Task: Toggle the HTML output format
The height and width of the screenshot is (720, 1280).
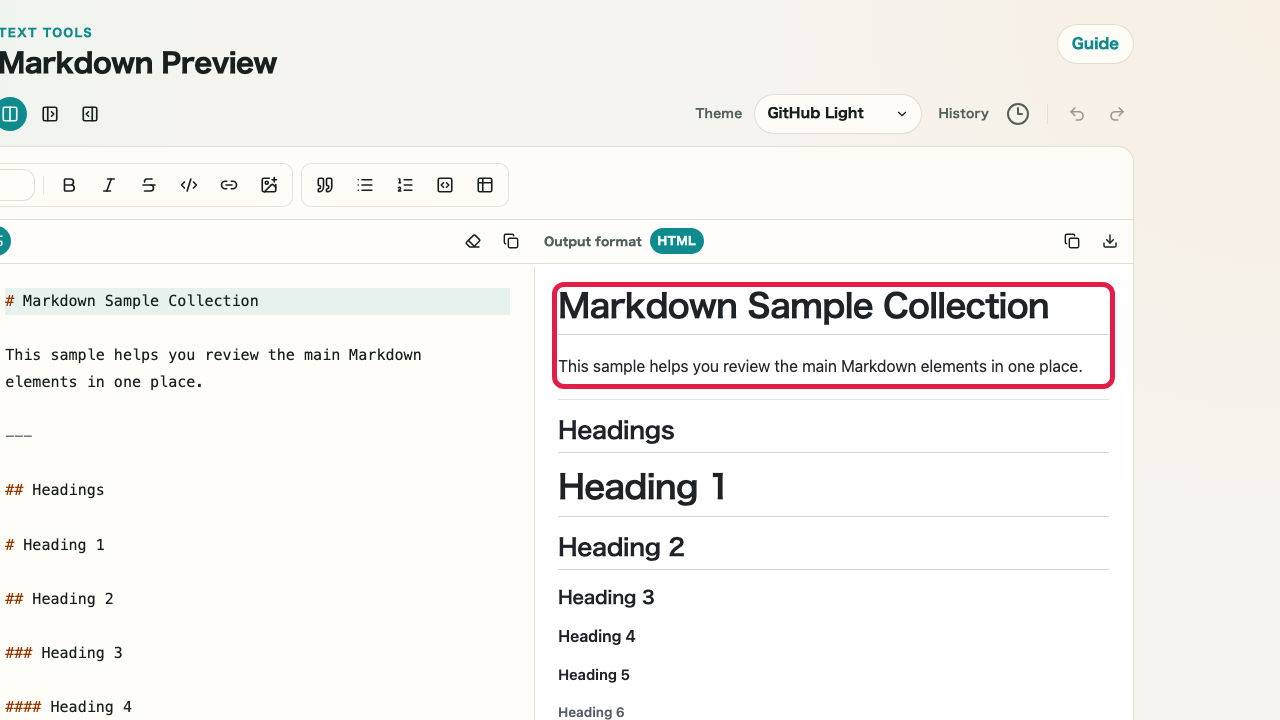Action: pyautogui.click(x=677, y=241)
